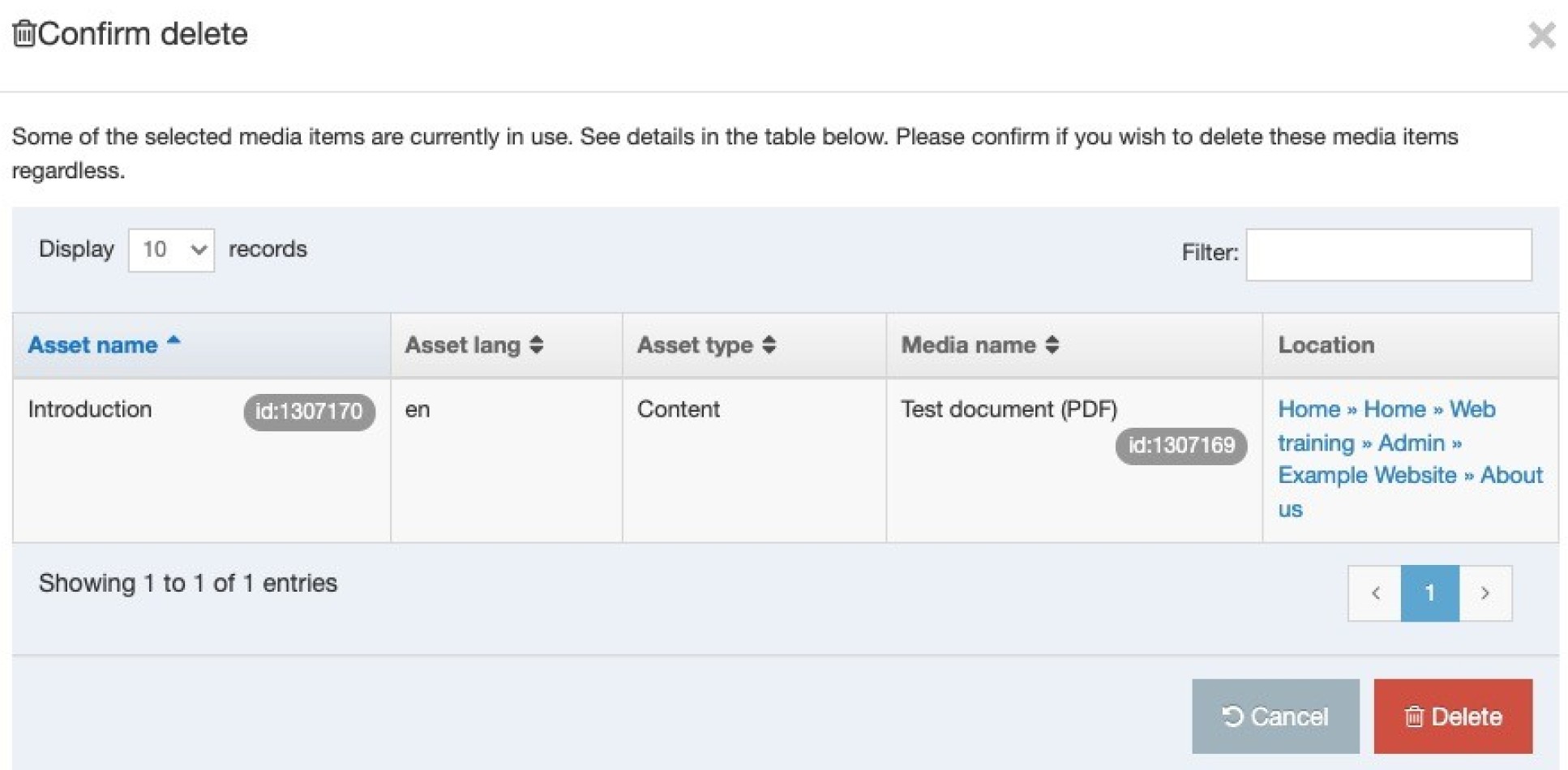The width and height of the screenshot is (1568, 770).
Task: Click the Test document (PDF) media name
Action: click(x=1009, y=409)
